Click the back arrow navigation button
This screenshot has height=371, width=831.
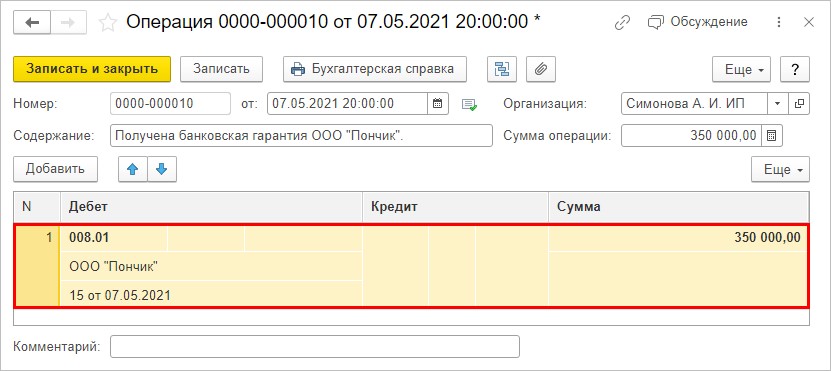(x=32, y=22)
